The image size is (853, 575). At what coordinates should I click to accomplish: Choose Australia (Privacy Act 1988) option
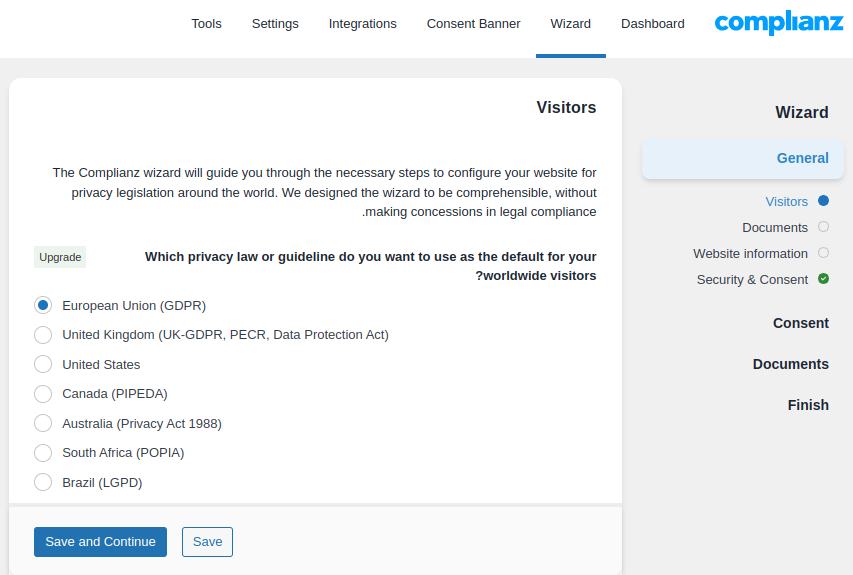(43, 423)
